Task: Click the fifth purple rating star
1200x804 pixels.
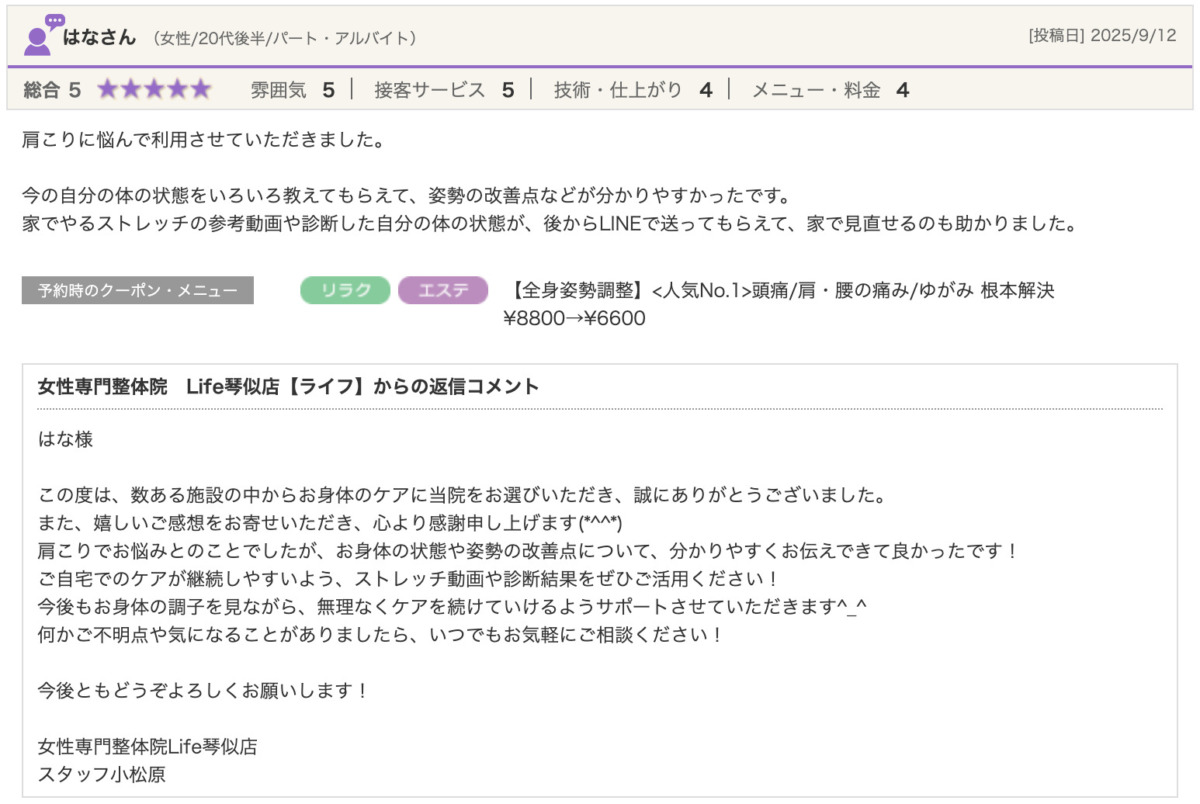Action: click(x=201, y=90)
